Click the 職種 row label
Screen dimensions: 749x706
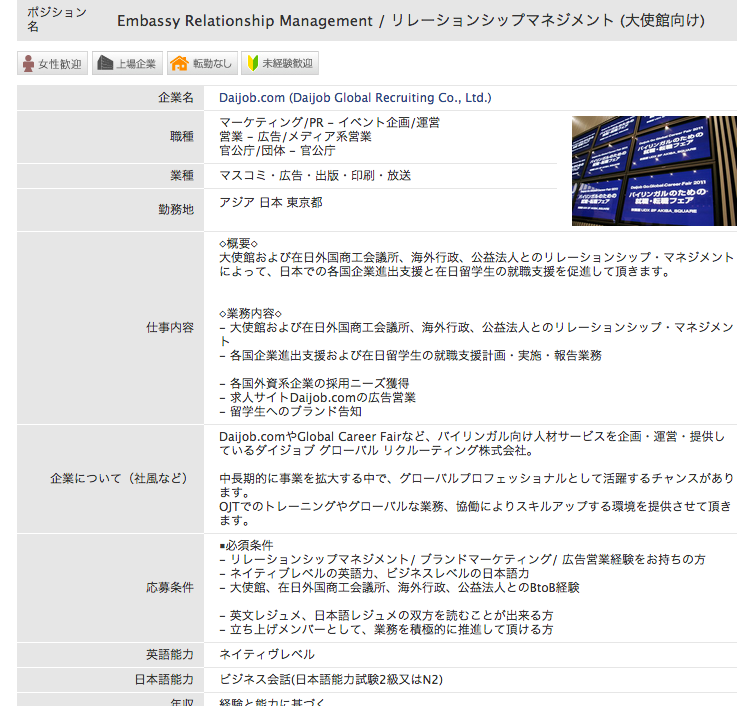tap(182, 137)
